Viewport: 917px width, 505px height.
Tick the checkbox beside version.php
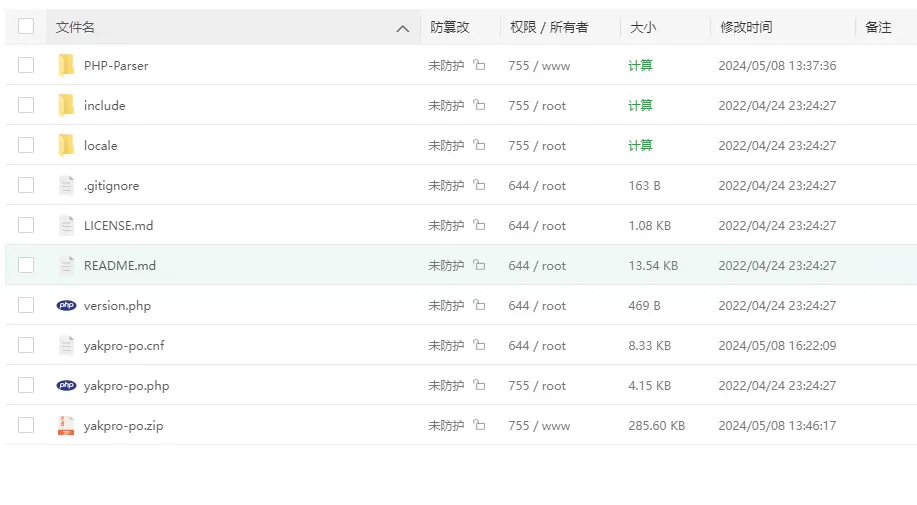pos(26,306)
